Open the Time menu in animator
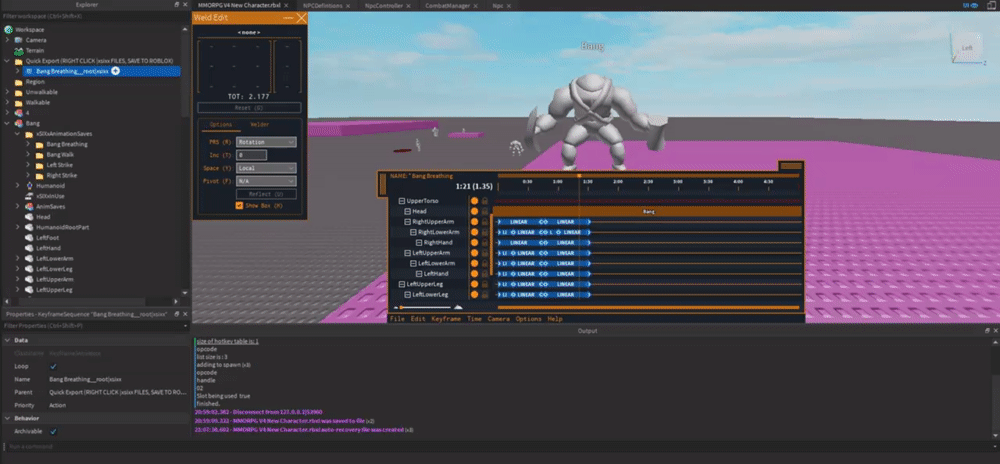 click(x=474, y=319)
